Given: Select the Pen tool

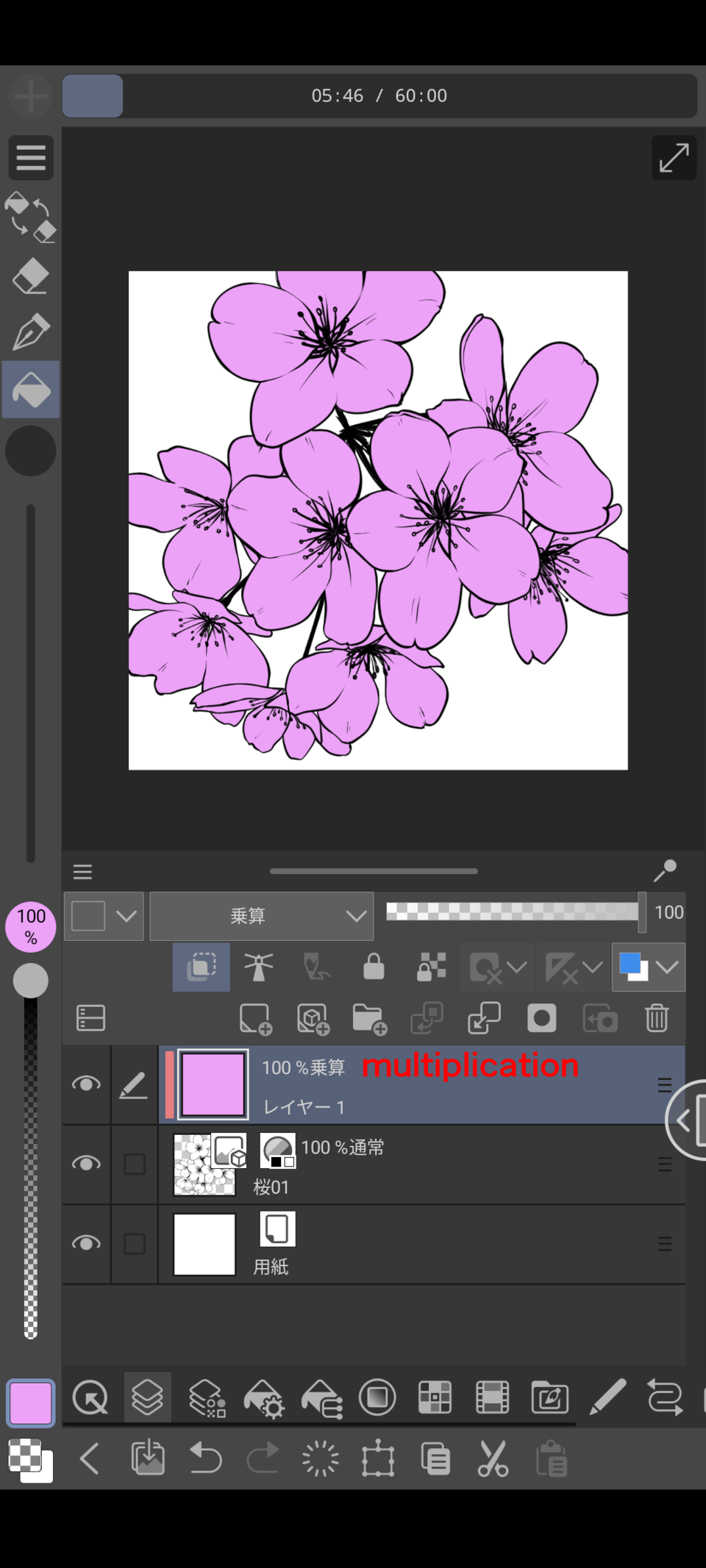Looking at the screenshot, I should [31, 332].
